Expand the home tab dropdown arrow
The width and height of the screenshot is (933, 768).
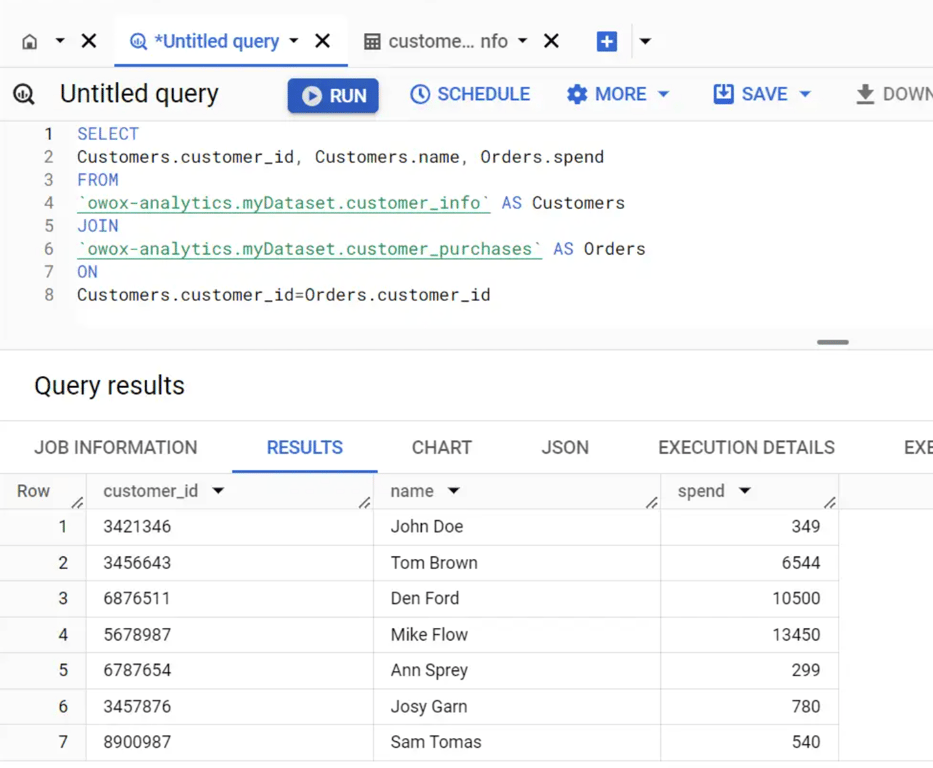pos(60,41)
